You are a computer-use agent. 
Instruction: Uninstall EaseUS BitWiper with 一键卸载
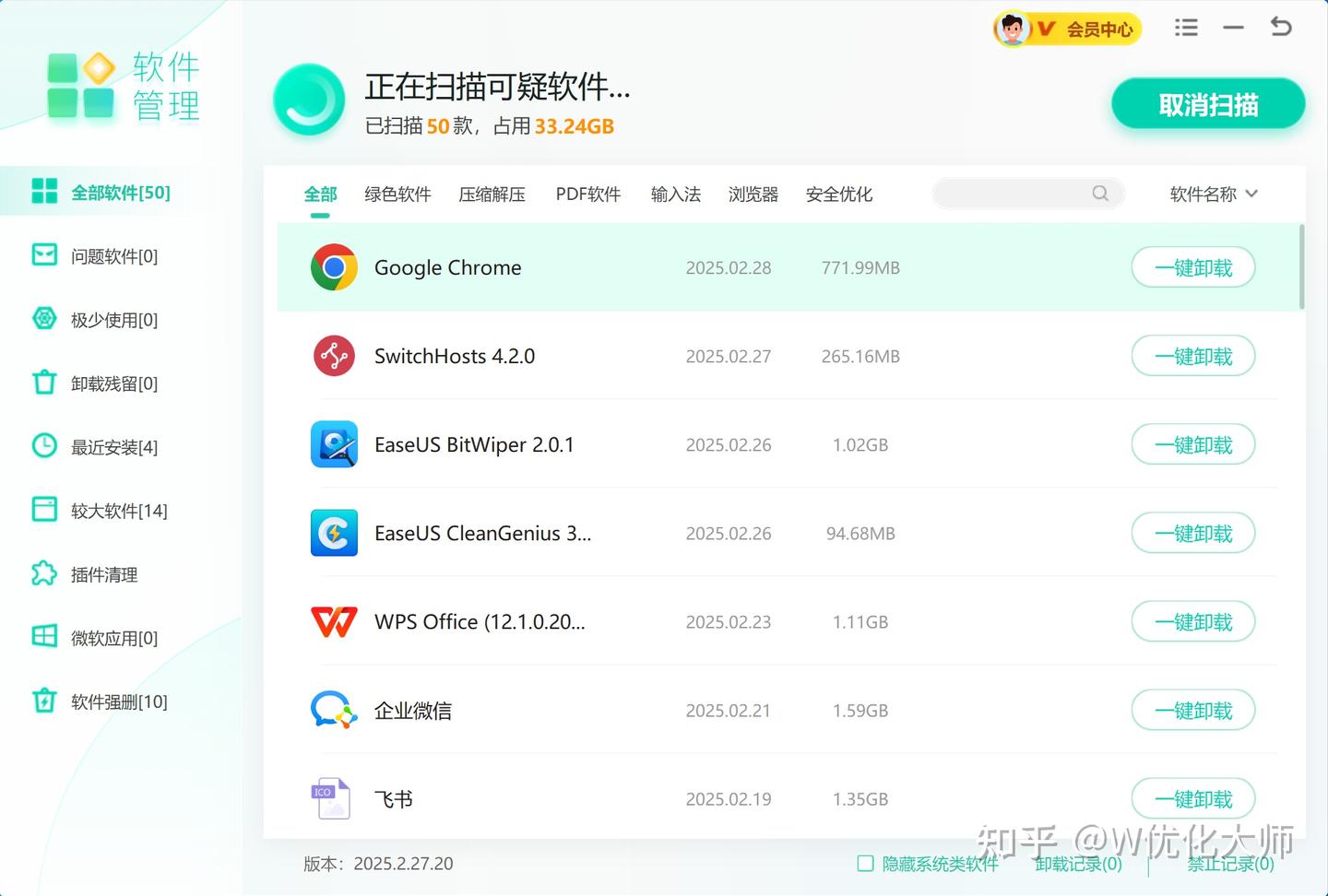pos(1193,444)
